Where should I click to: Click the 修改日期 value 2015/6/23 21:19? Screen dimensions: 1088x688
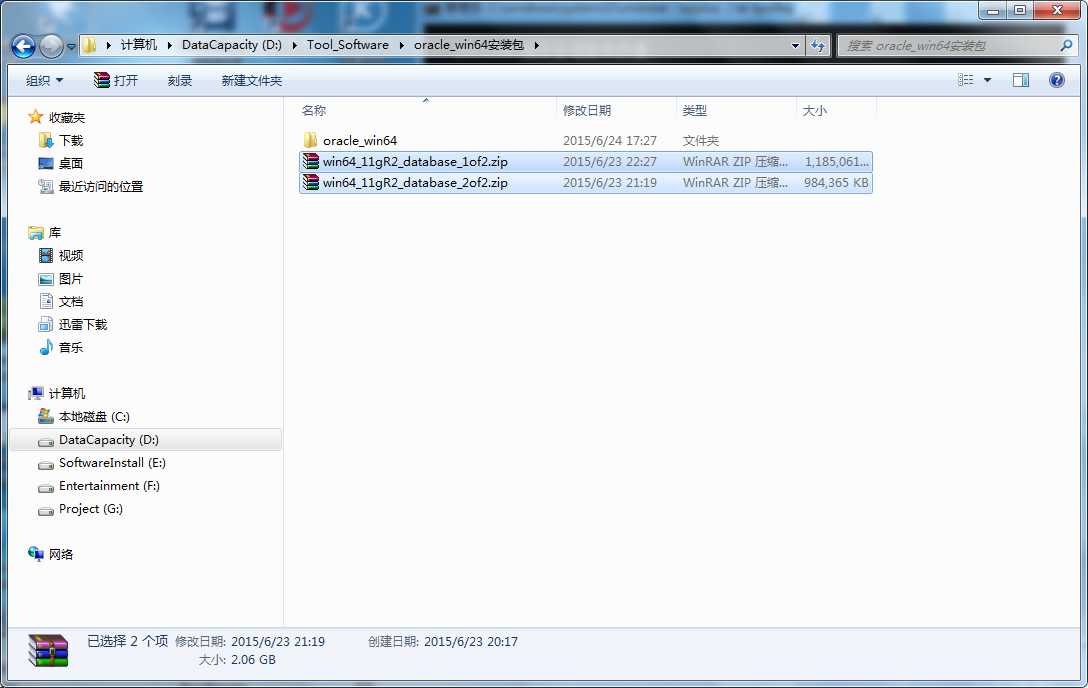pos(278,642)
